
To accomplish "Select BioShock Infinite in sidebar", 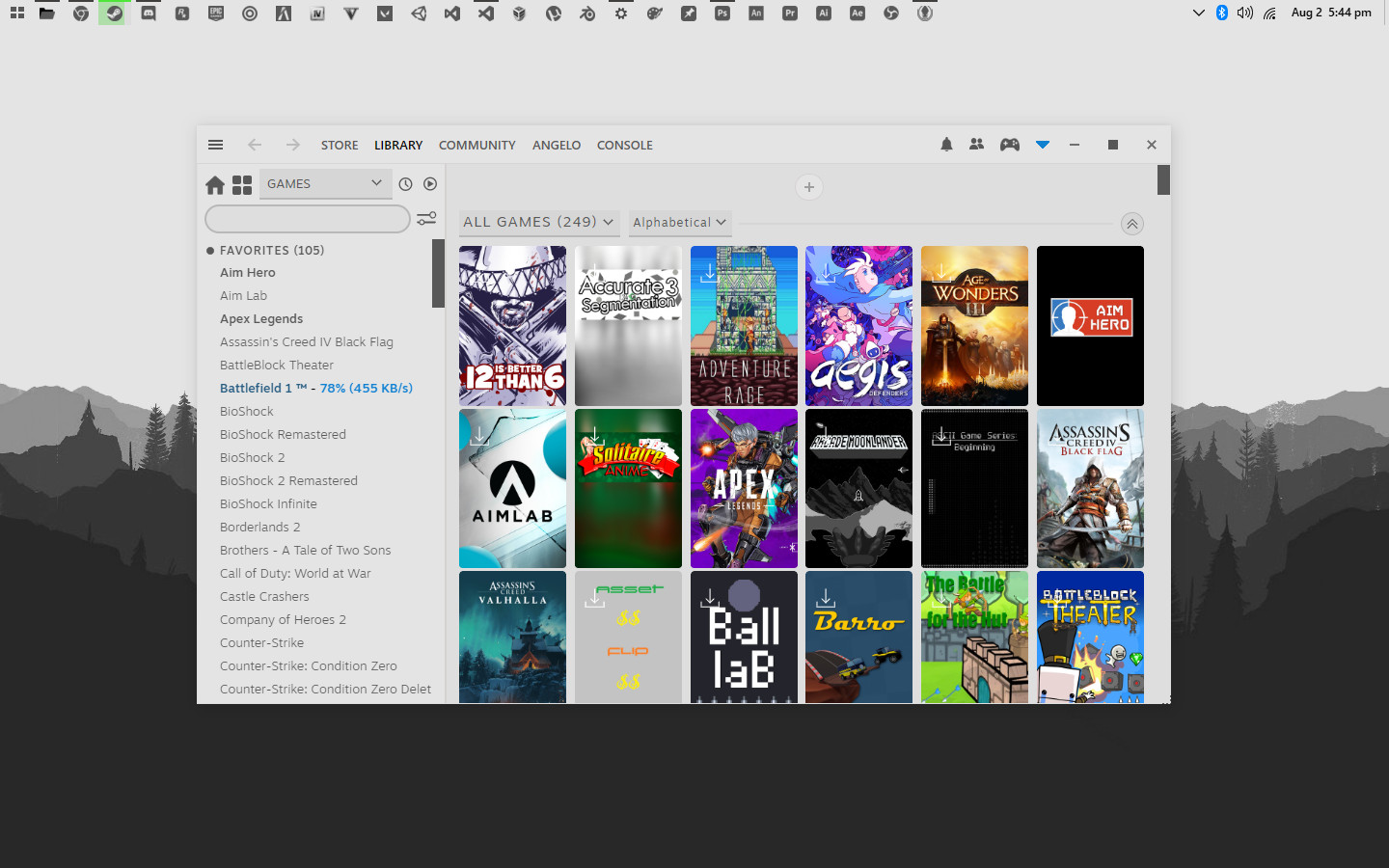I will click(x=268, y=504).
